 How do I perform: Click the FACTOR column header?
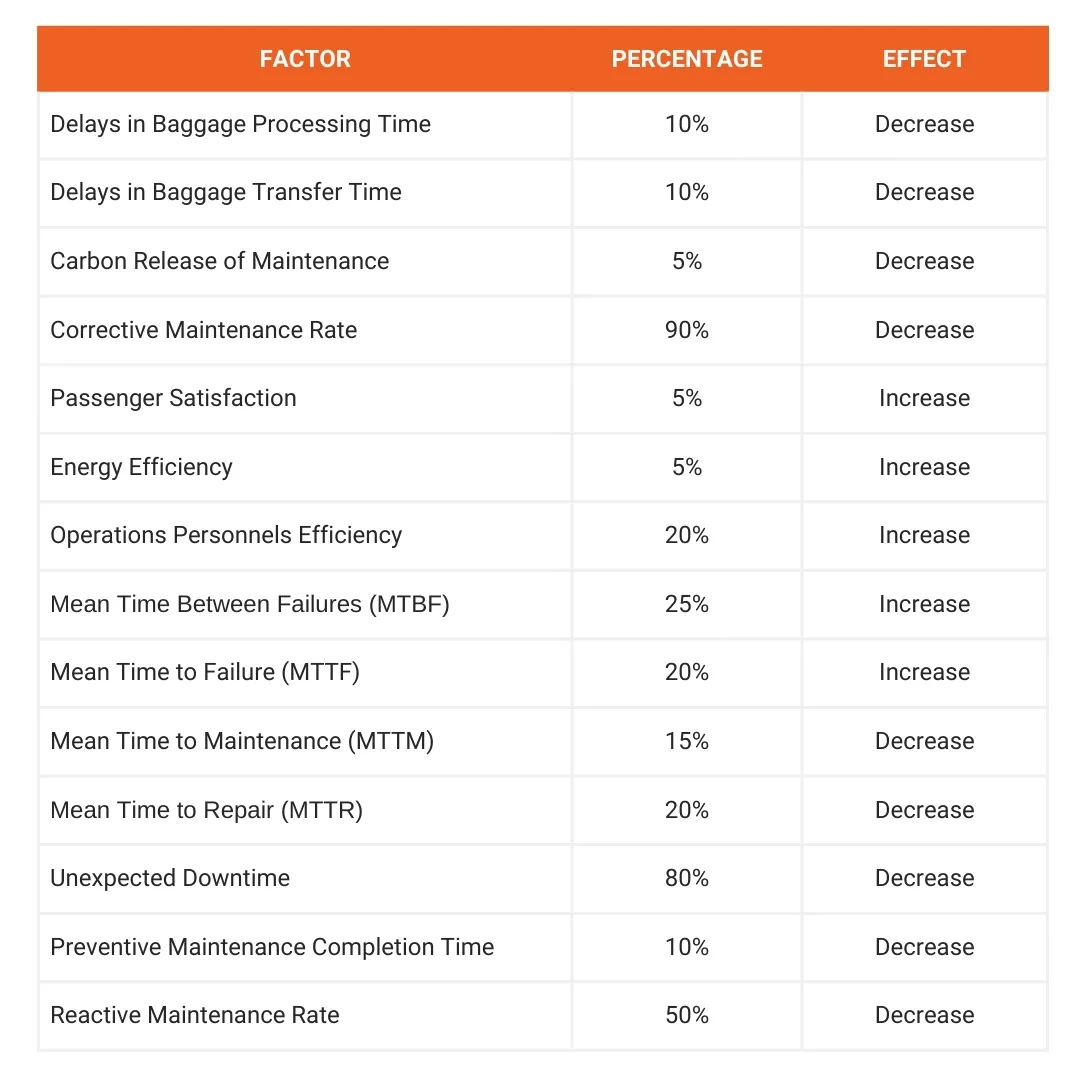pos(305,59)
